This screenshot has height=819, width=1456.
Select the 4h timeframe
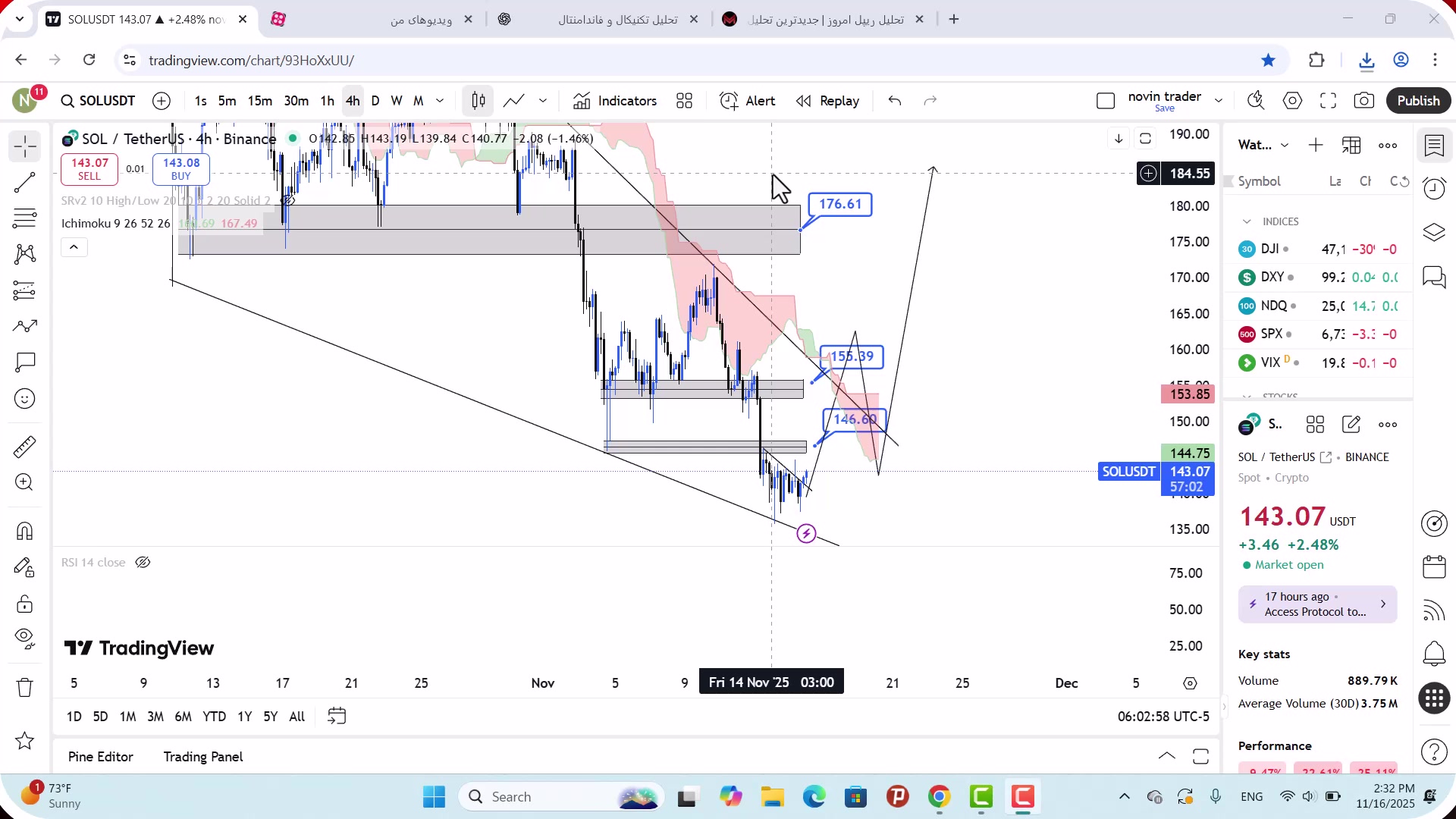(x=353, y=101)
